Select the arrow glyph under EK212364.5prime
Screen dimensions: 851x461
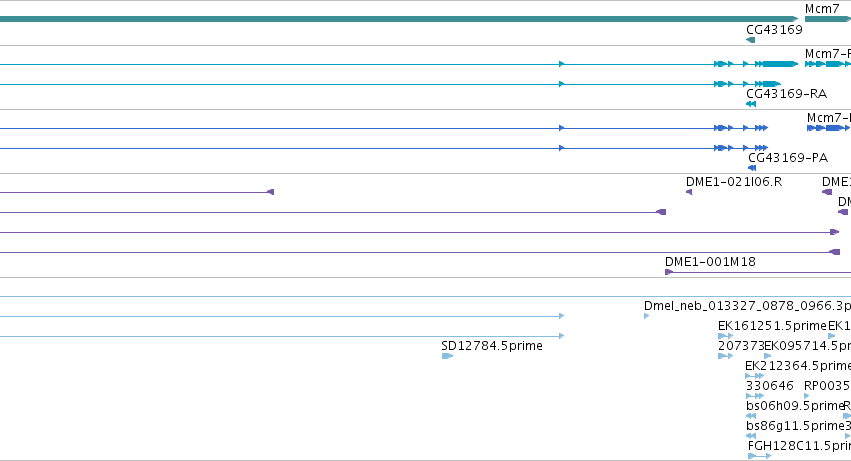[x=754, y=376]
